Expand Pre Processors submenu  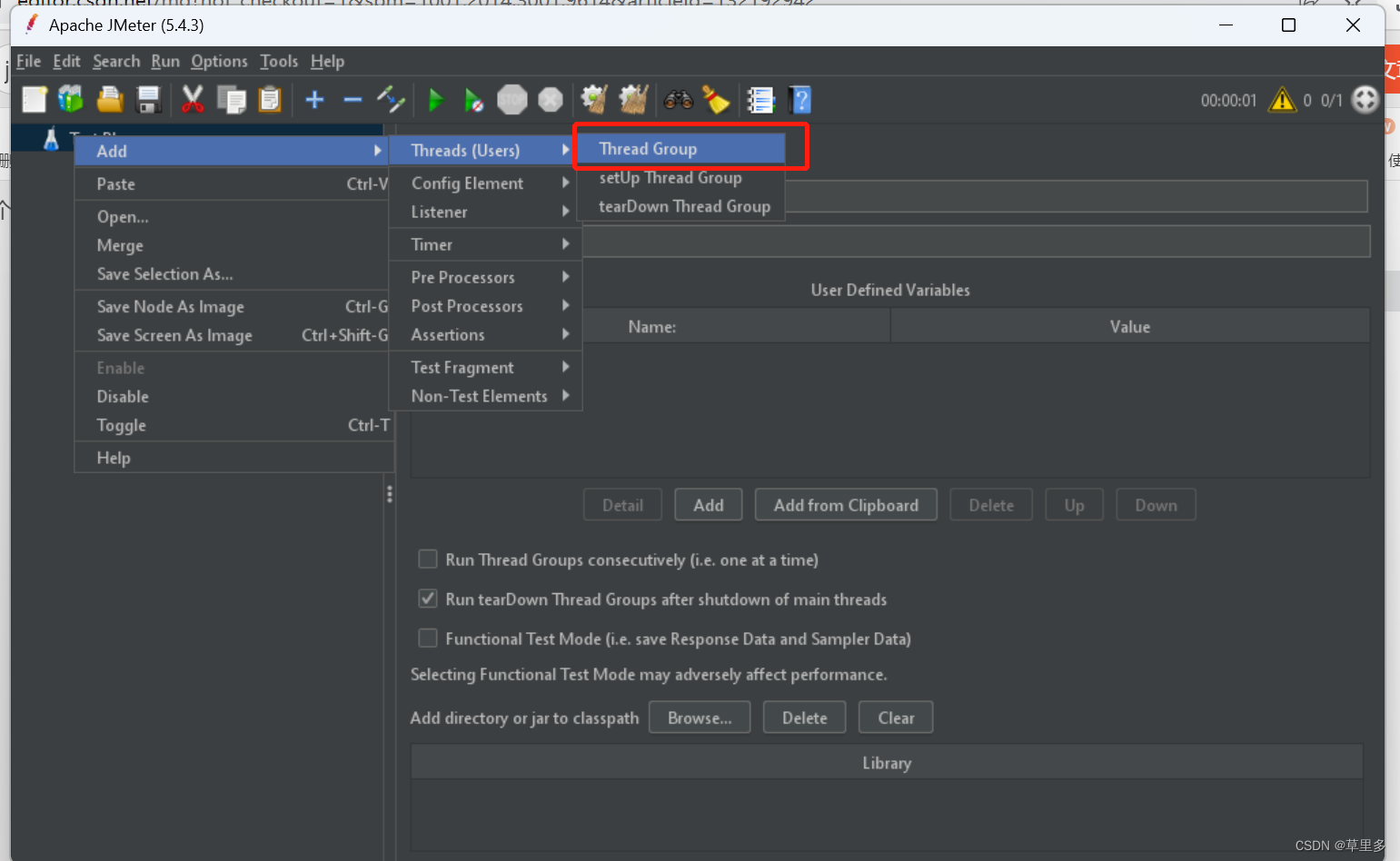(x=485, y=277)
